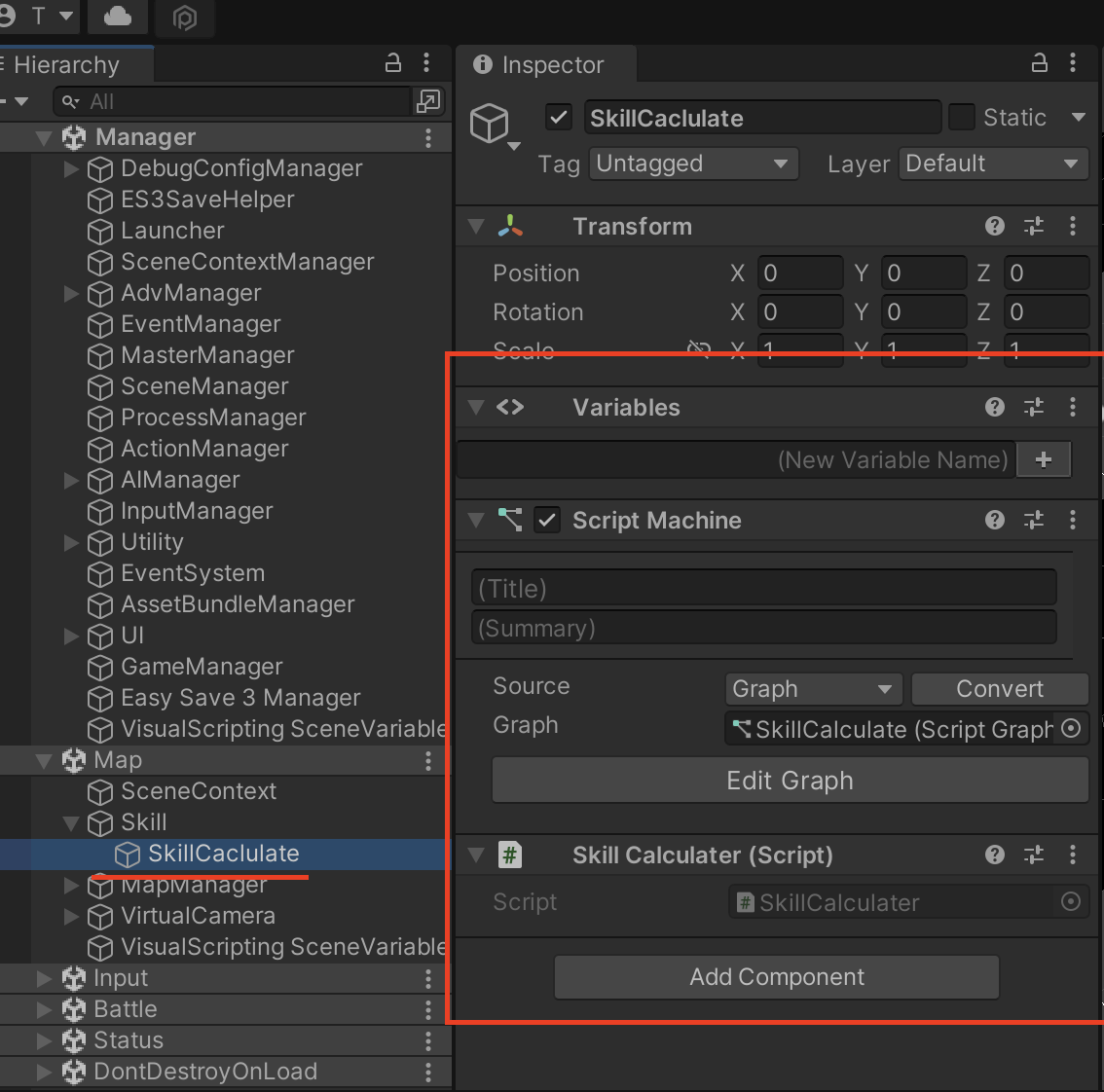
Task: Open Inspector panel three-dot menu
Action: [1073, 63]
